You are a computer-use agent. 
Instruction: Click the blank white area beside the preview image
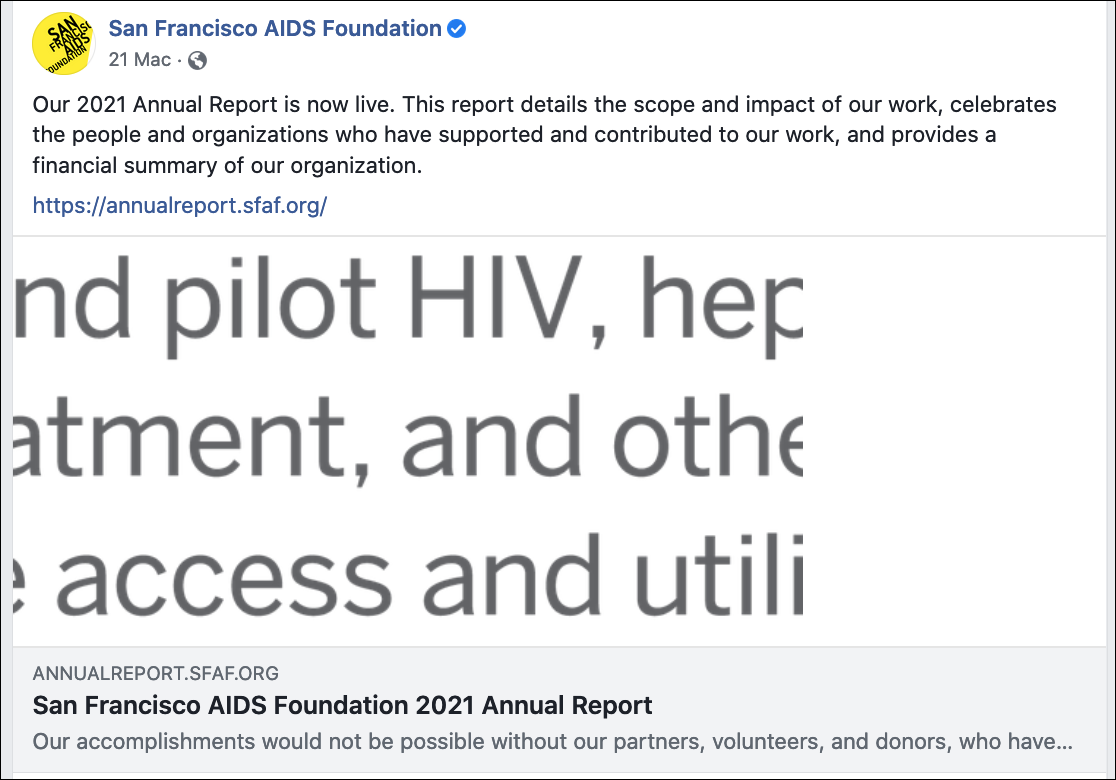[954, 440]
